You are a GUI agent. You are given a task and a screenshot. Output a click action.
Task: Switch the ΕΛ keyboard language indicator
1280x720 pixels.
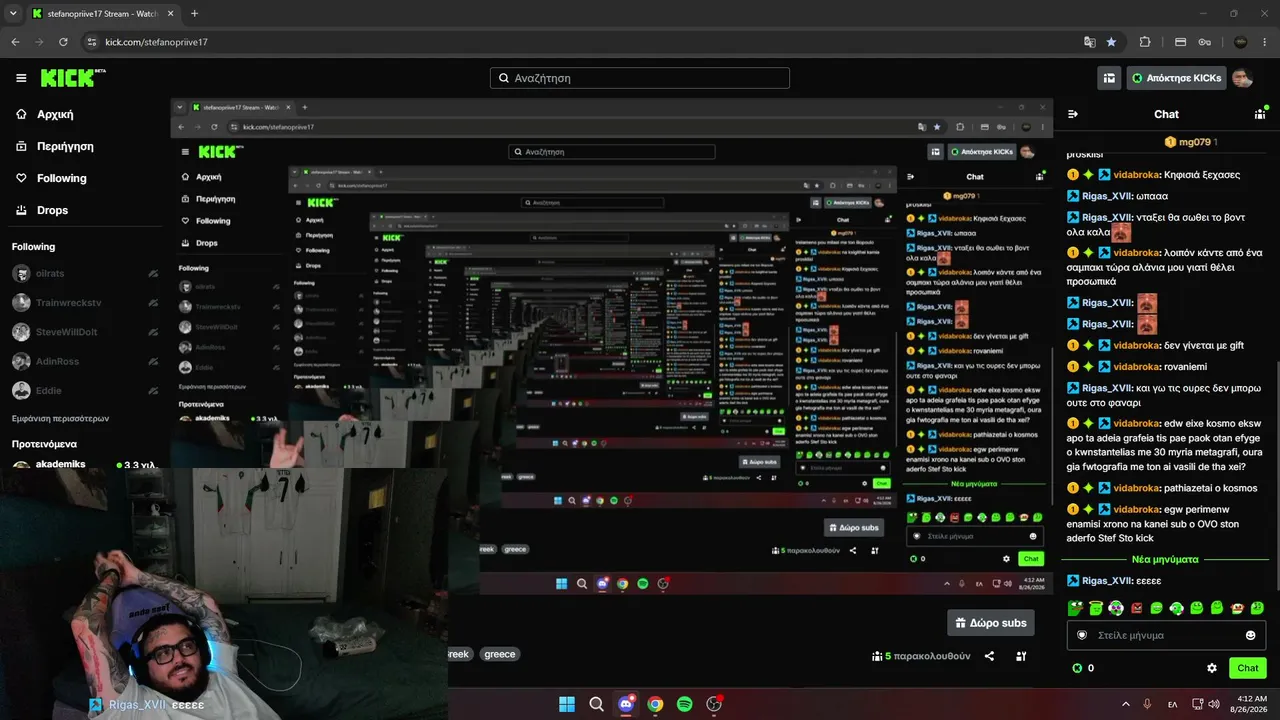1174,704
